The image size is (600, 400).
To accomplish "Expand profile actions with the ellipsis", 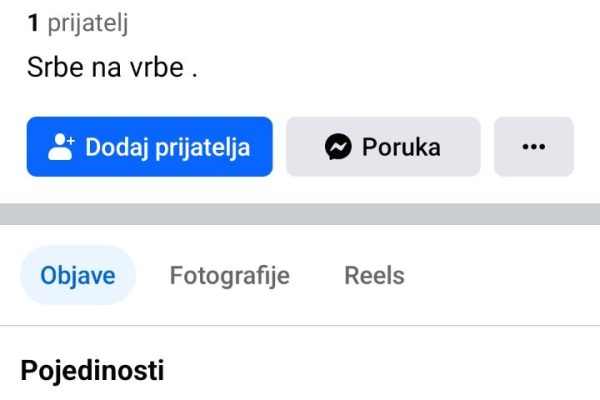I will (x=534, y=147).
